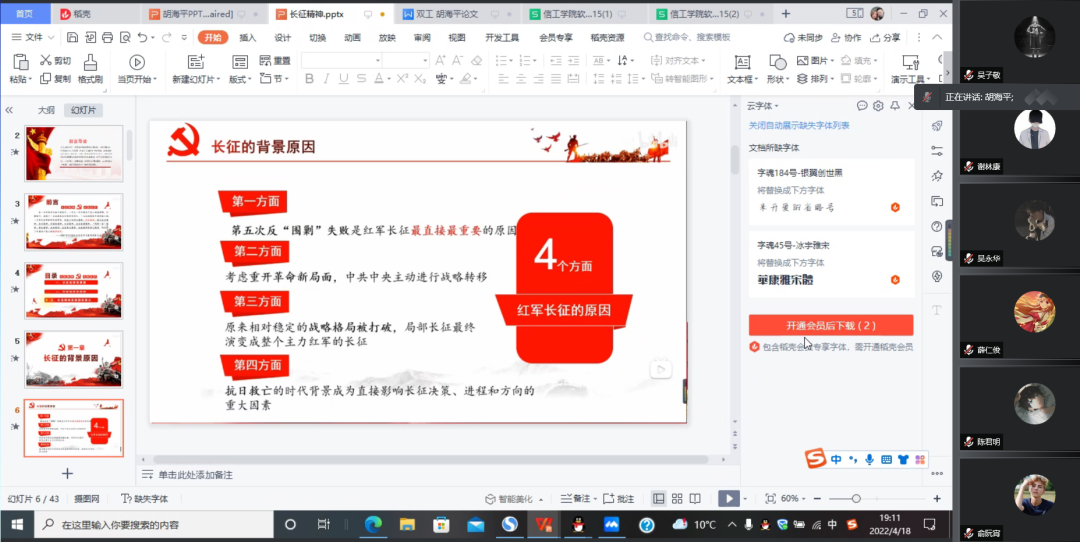The height and width of the screenshot is (542, 1080).
Task: Click the Collaborate (协作) button
Action: [846, 38]
